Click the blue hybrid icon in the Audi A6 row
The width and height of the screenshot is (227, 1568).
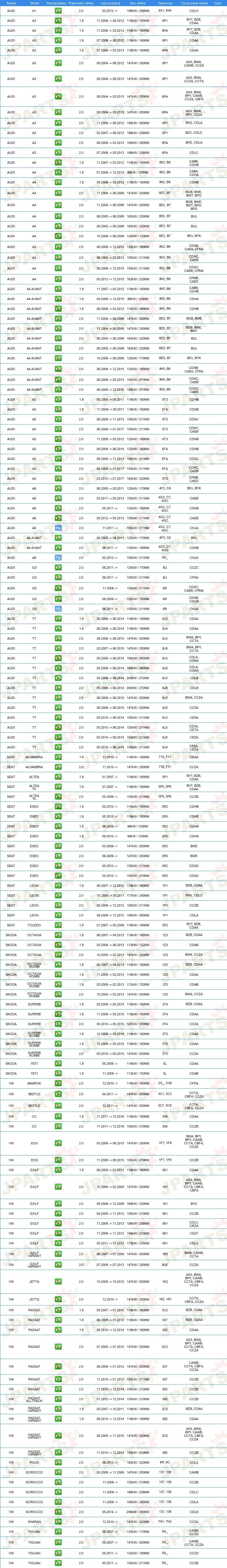pyautogui.click(x=58, y=528)
